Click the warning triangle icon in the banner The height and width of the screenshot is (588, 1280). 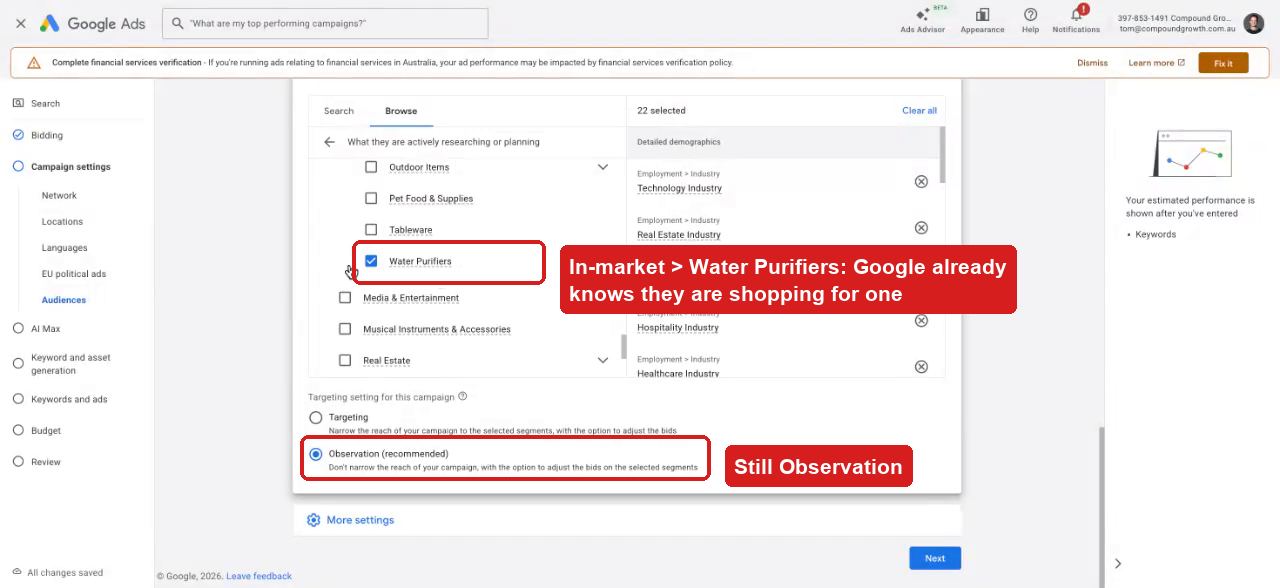34,62
